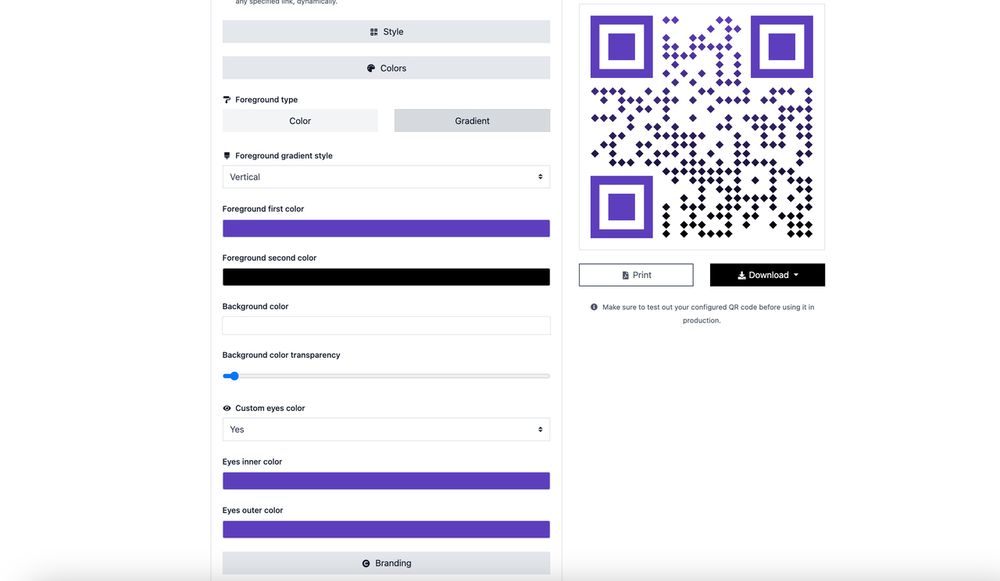This screenshot has height=581, width=1000.
Task: Open the Colors section header
Action: [x=386, y=68]
